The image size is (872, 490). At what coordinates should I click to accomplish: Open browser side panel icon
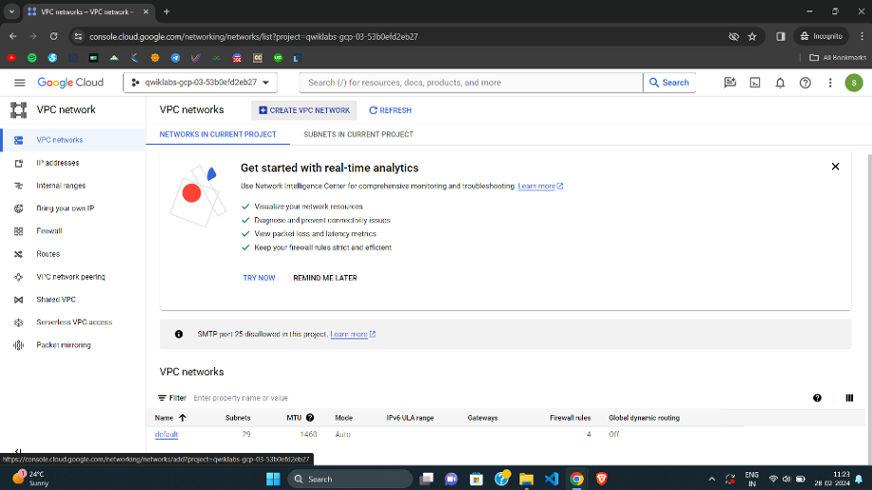781,36
